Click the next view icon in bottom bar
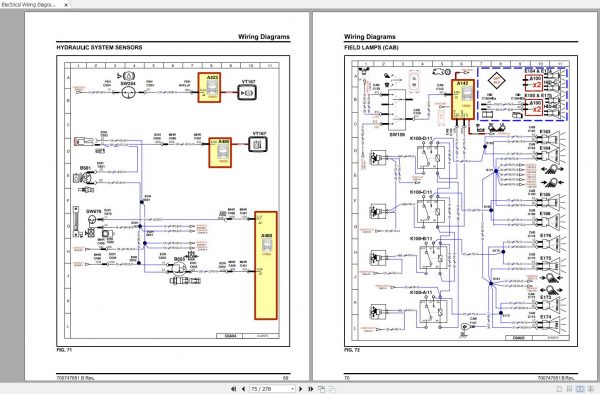The height and width of the screenshot is (394, 600). tap(331, 389)
